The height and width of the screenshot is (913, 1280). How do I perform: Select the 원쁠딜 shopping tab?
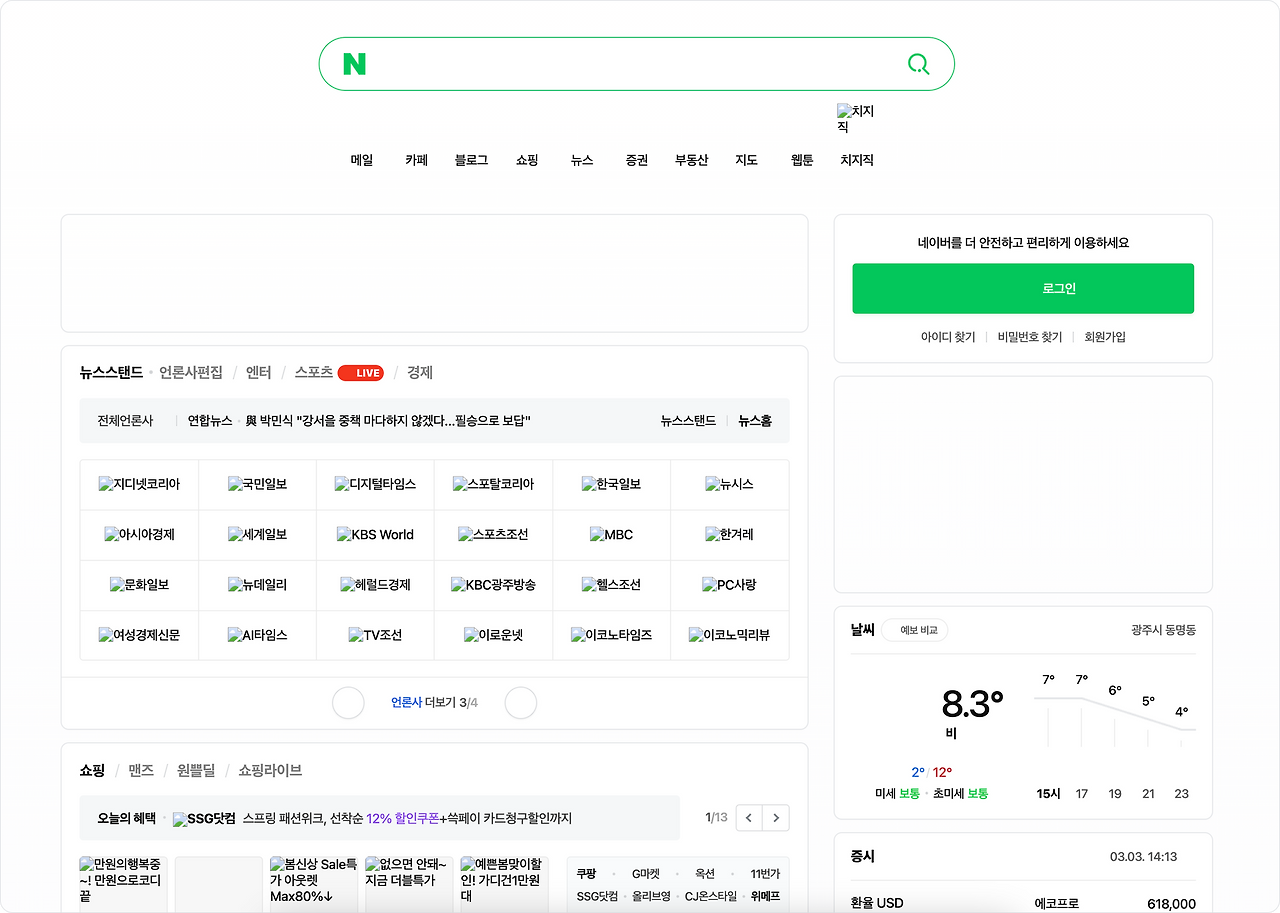196,770
